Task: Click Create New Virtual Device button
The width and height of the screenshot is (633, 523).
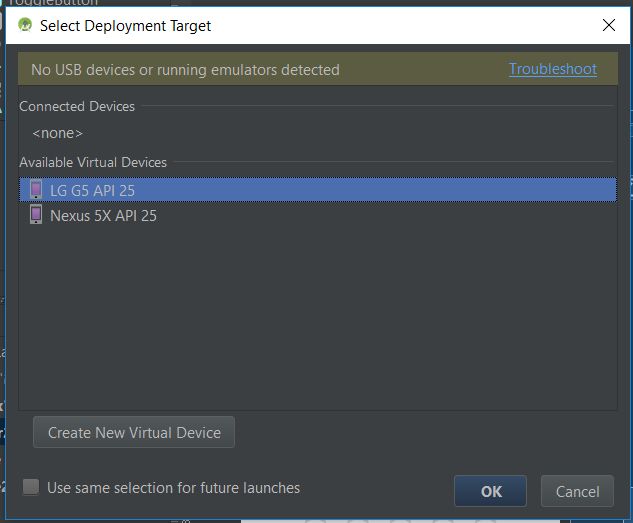Action: click(134, 432)
